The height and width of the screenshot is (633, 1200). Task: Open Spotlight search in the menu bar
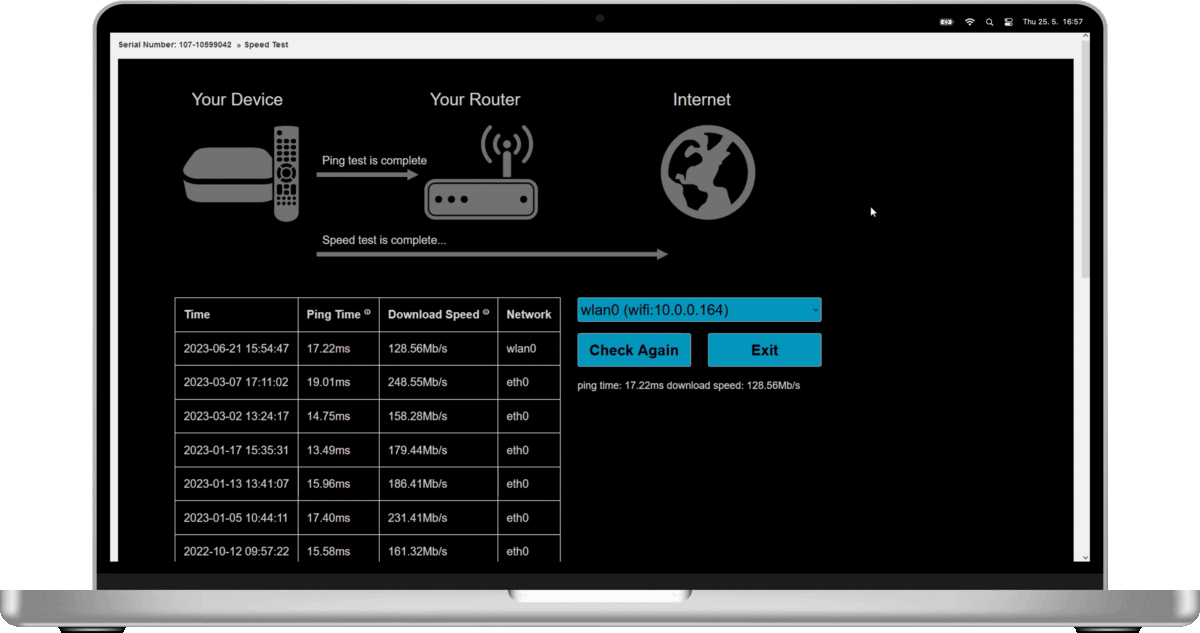point(989,21)
